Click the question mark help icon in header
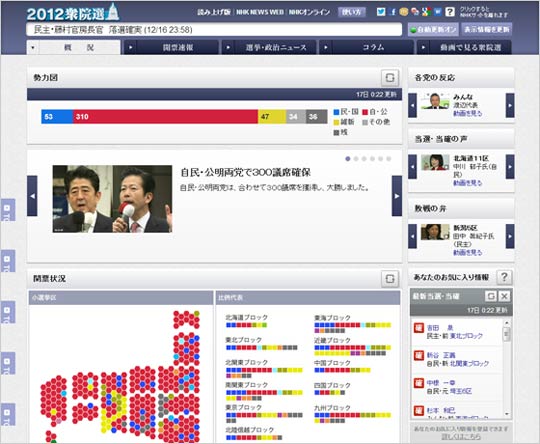 click(450, 12)
